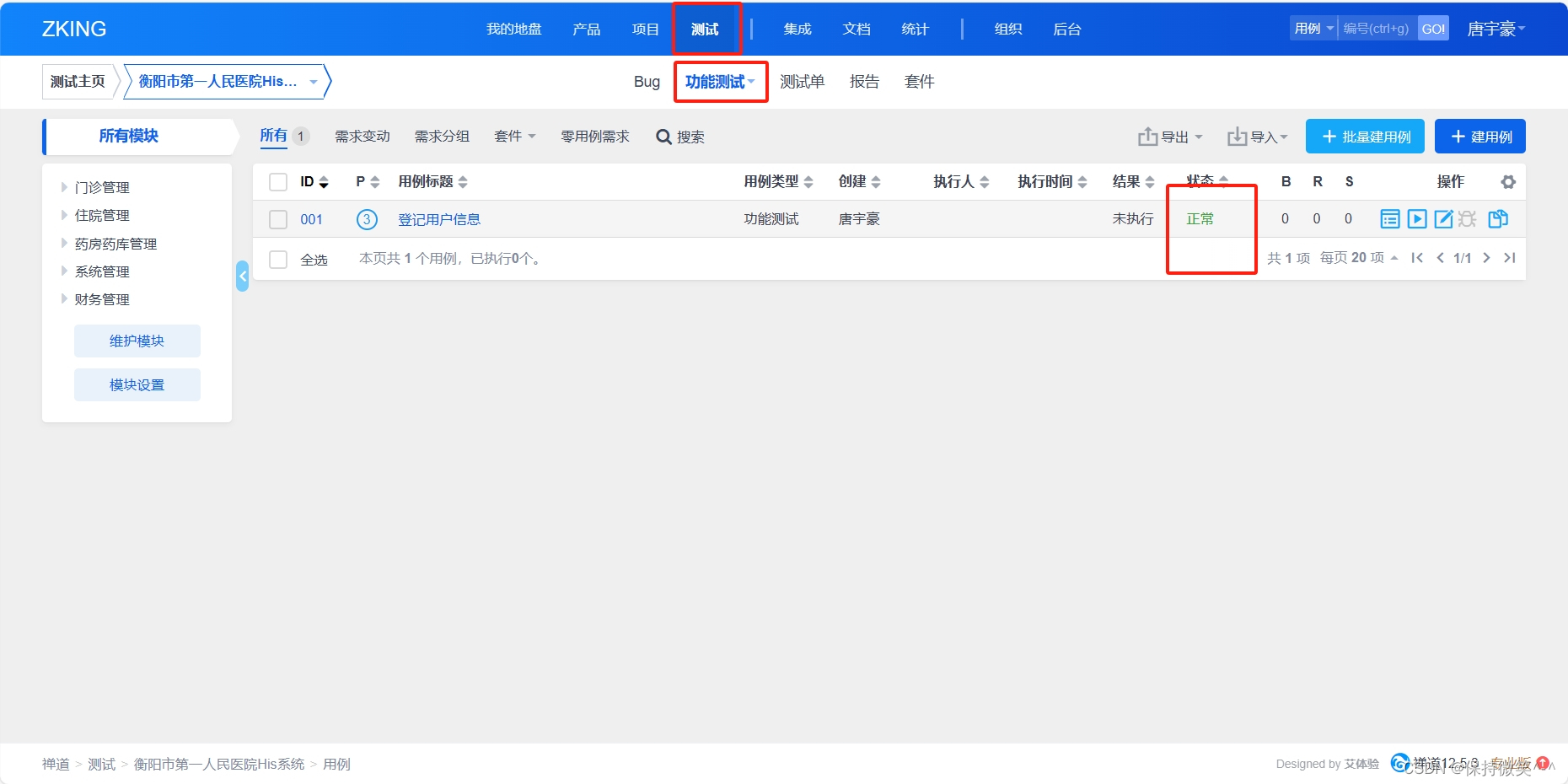
Task: Open 统计 in top navigation
Action: (x=916, y=29)
